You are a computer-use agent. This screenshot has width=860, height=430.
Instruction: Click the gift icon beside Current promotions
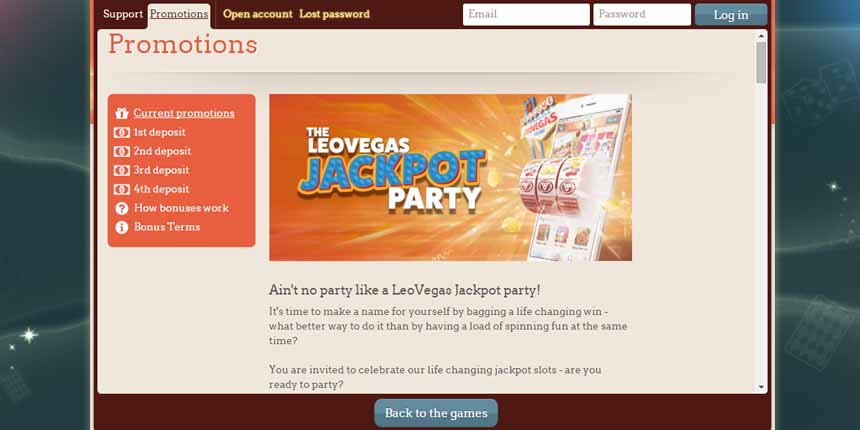click(122, 114)
